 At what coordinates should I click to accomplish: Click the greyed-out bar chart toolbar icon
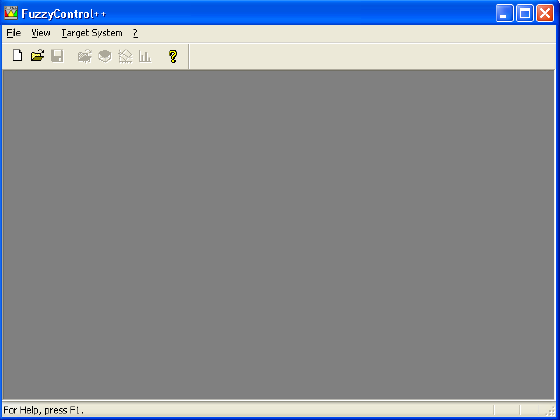[x=145, y=56]
